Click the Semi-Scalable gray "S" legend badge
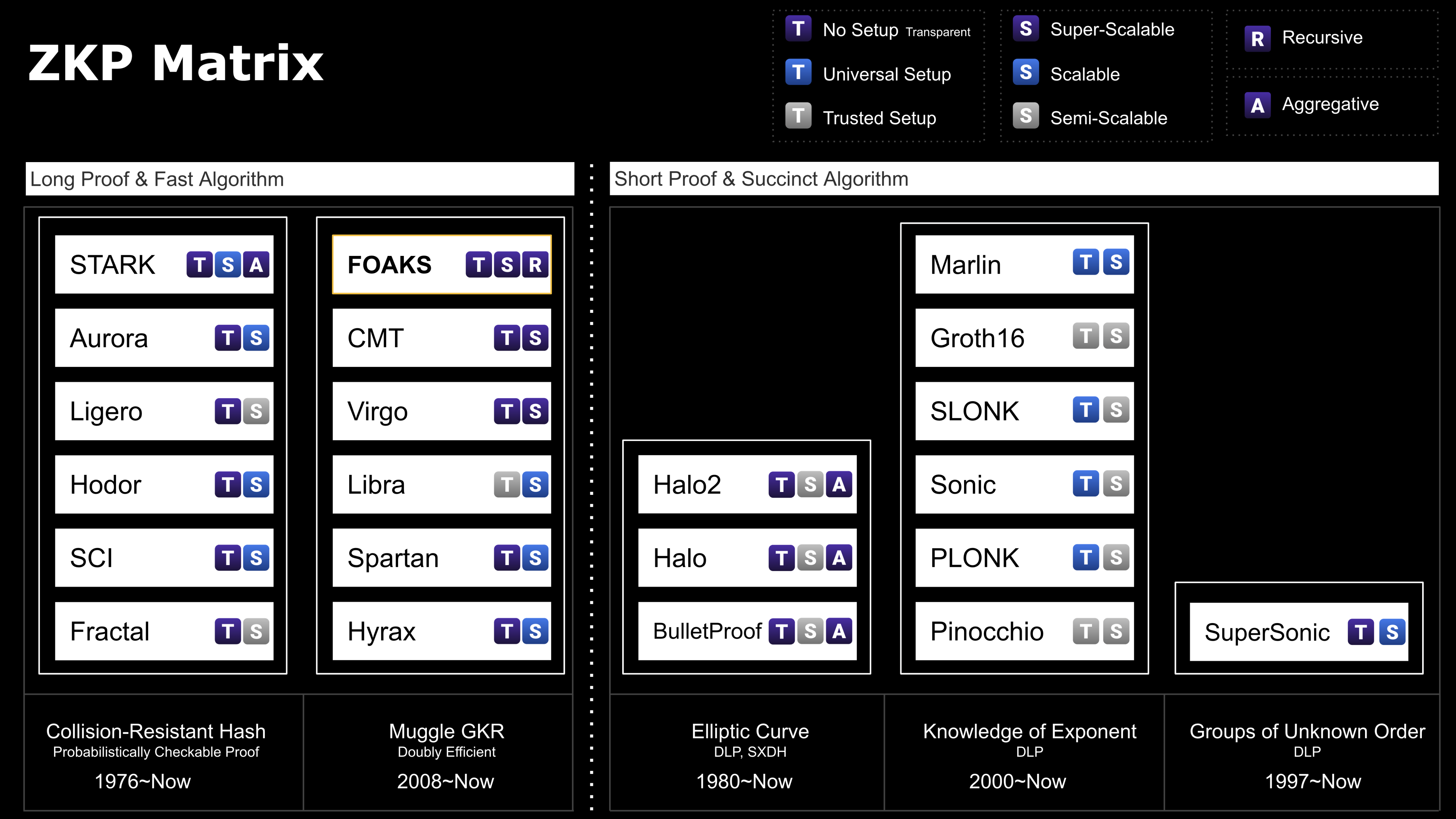This screenshot has width=1456, height=819. pos(1025,116)
